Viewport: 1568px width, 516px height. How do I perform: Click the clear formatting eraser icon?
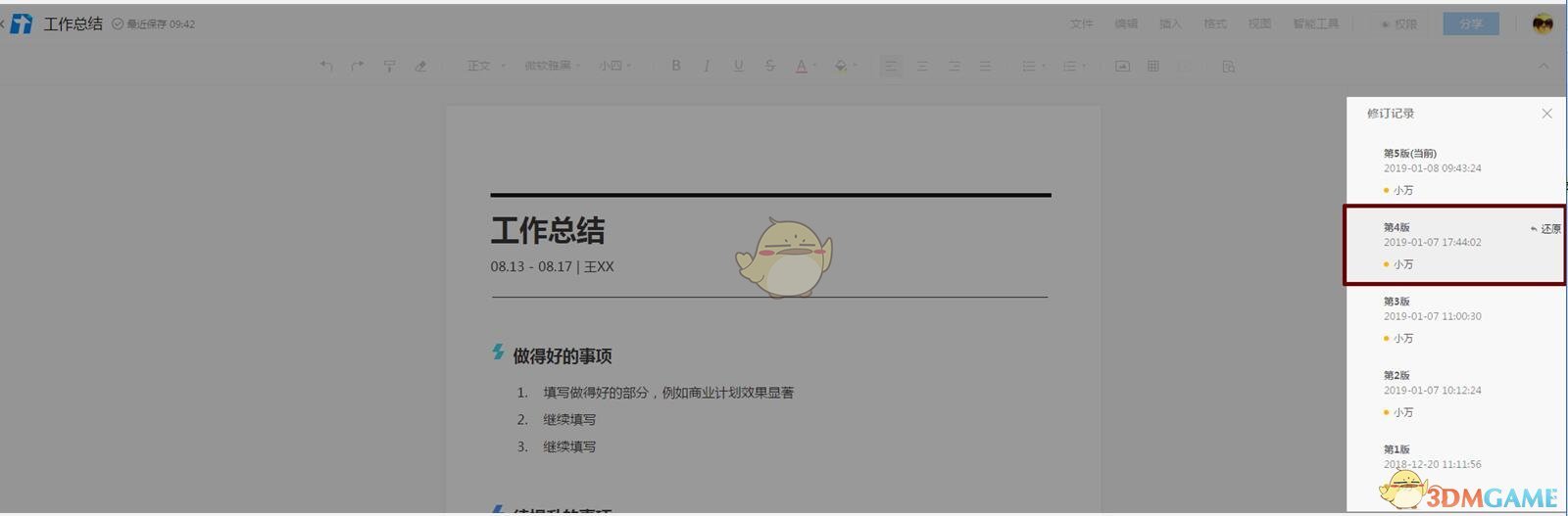click(420, 66)
